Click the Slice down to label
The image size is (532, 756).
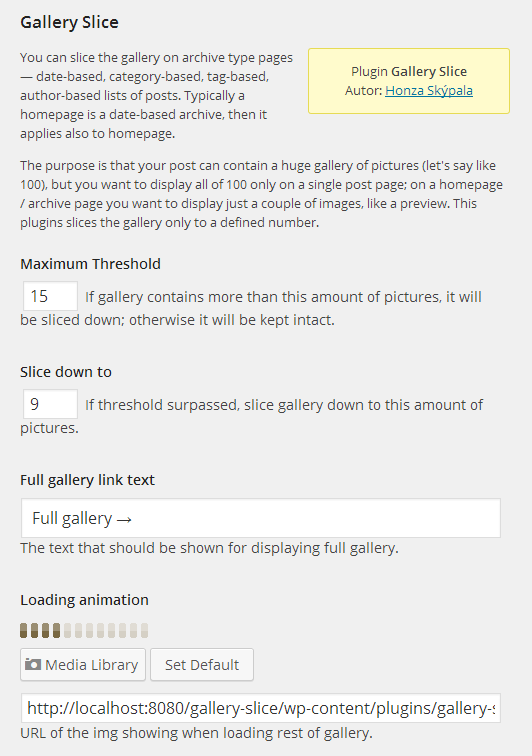coord(66,372)
